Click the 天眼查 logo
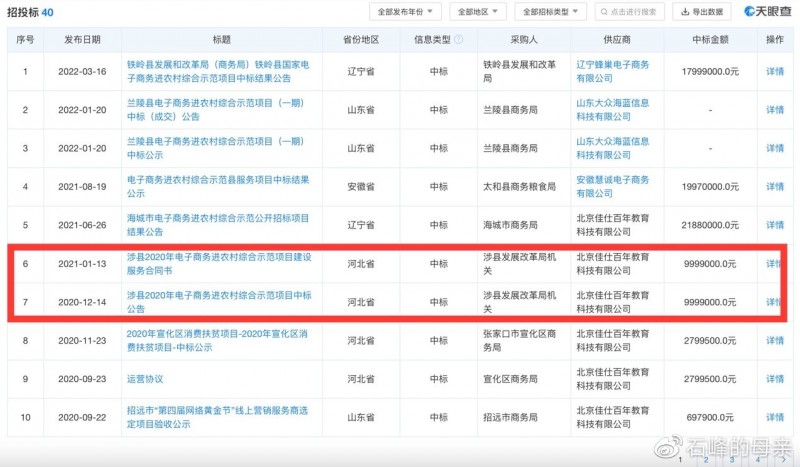This screenshot has height=467, width=800. 767,12
